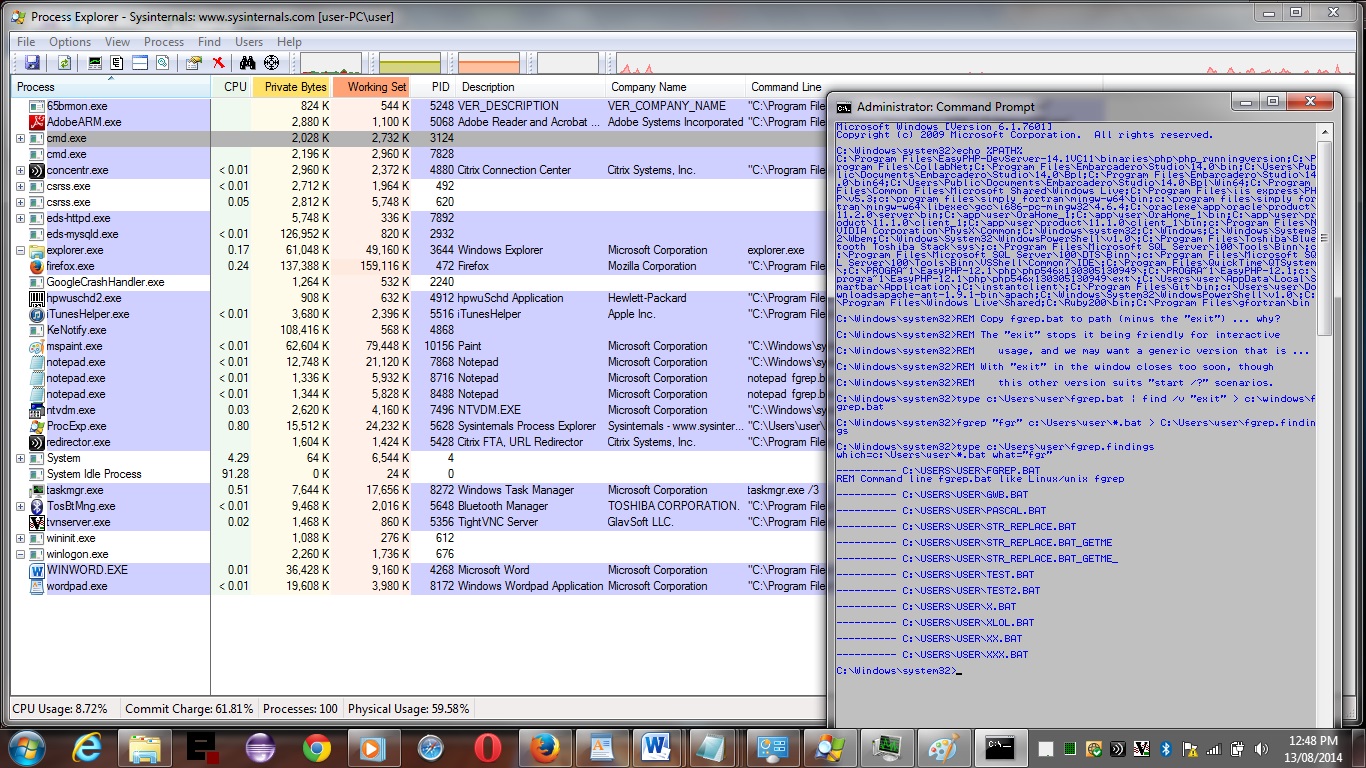
Task: Click the DLL/handle view toolbar icon
Action: point(162,63)
